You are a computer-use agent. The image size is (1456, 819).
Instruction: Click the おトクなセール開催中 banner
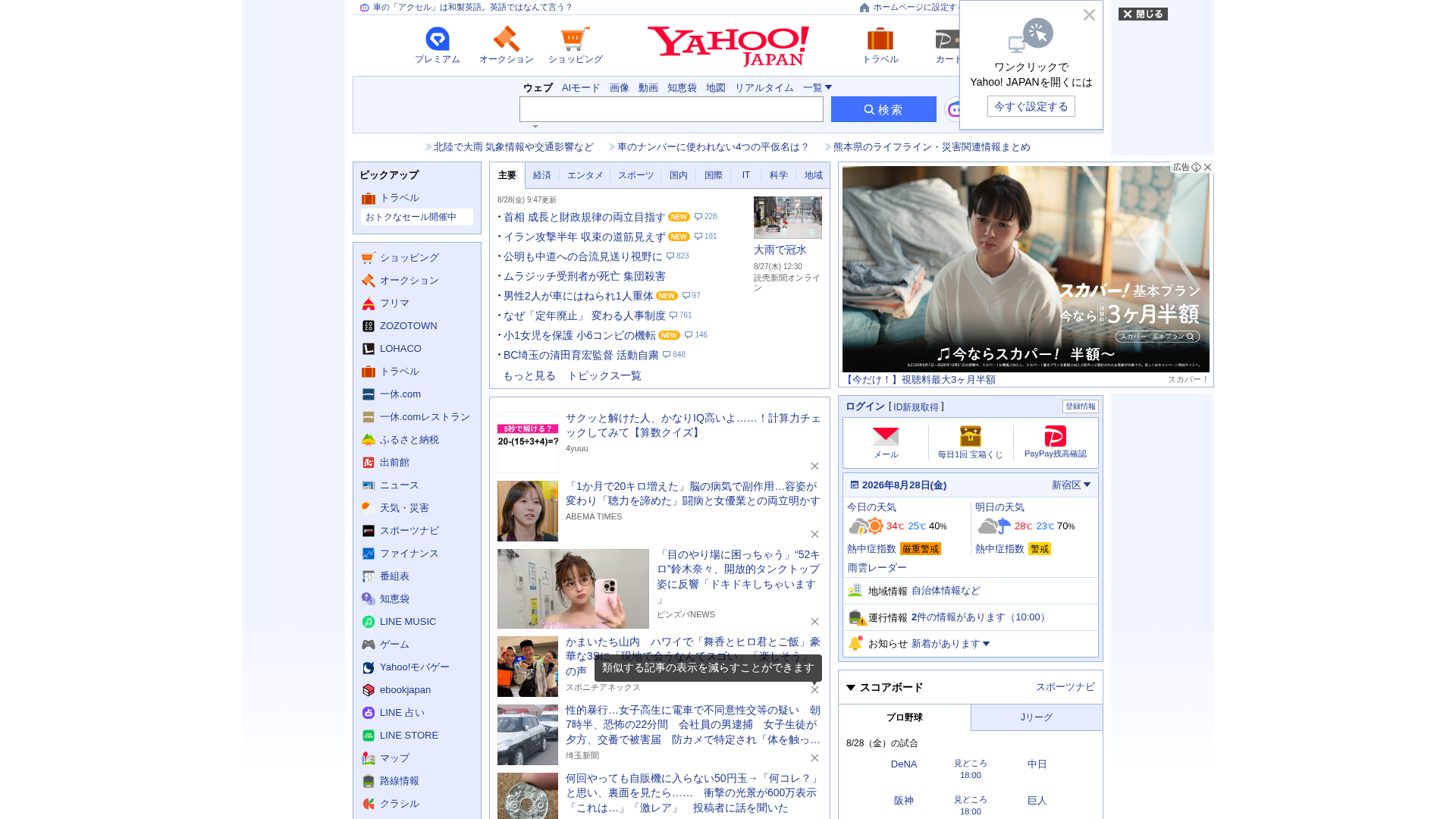pos(417,217)
